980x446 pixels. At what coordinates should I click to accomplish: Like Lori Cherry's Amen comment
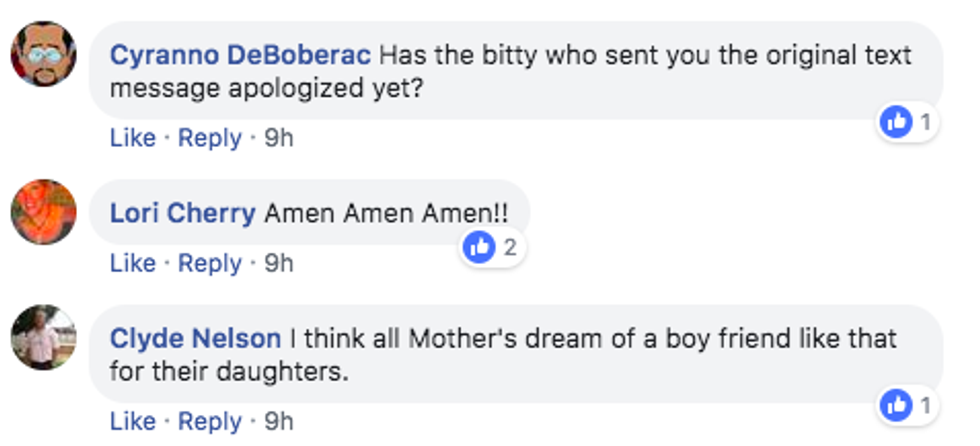coord(132,263)
